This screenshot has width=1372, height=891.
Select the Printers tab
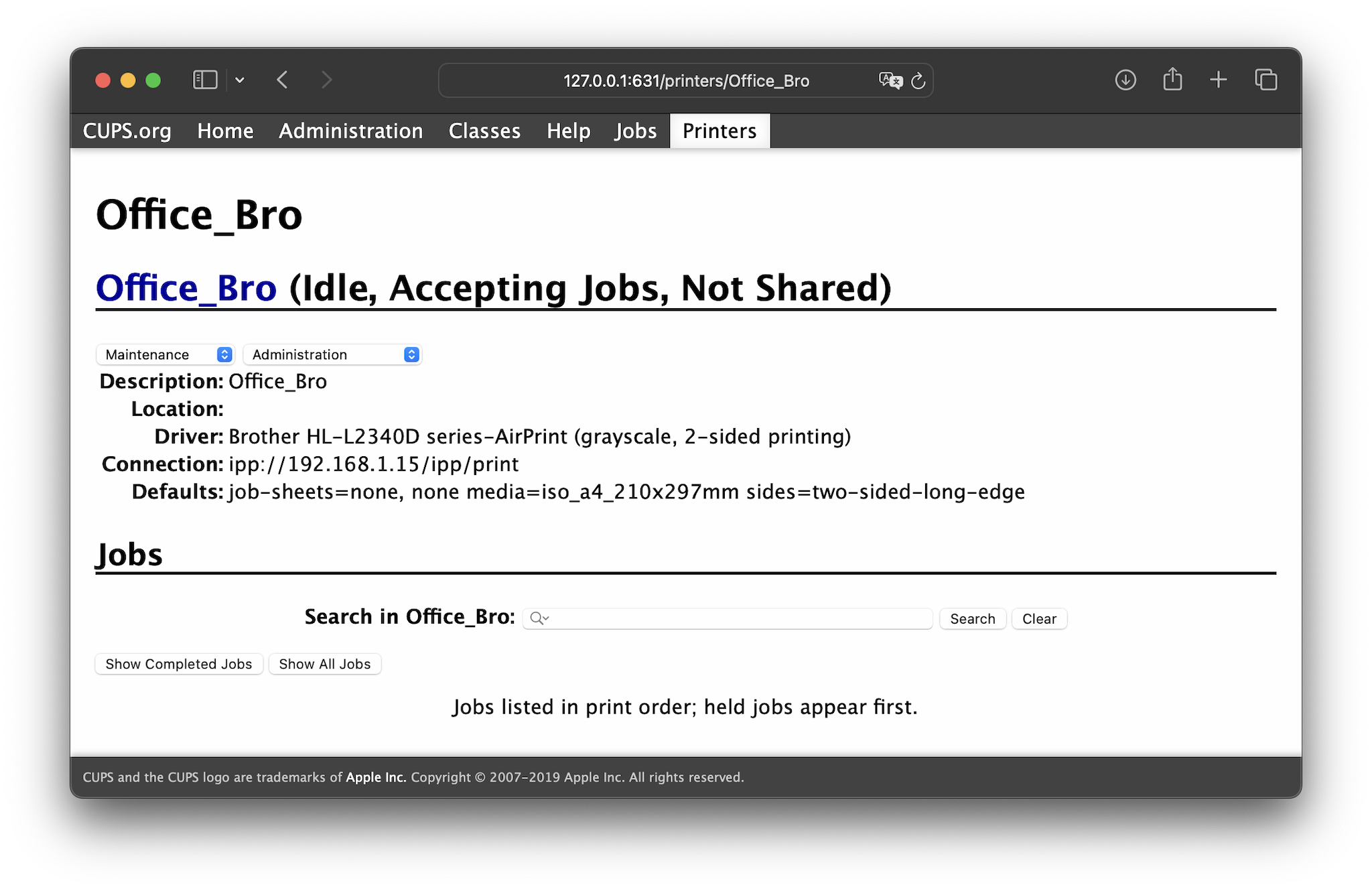pos(720,130)
